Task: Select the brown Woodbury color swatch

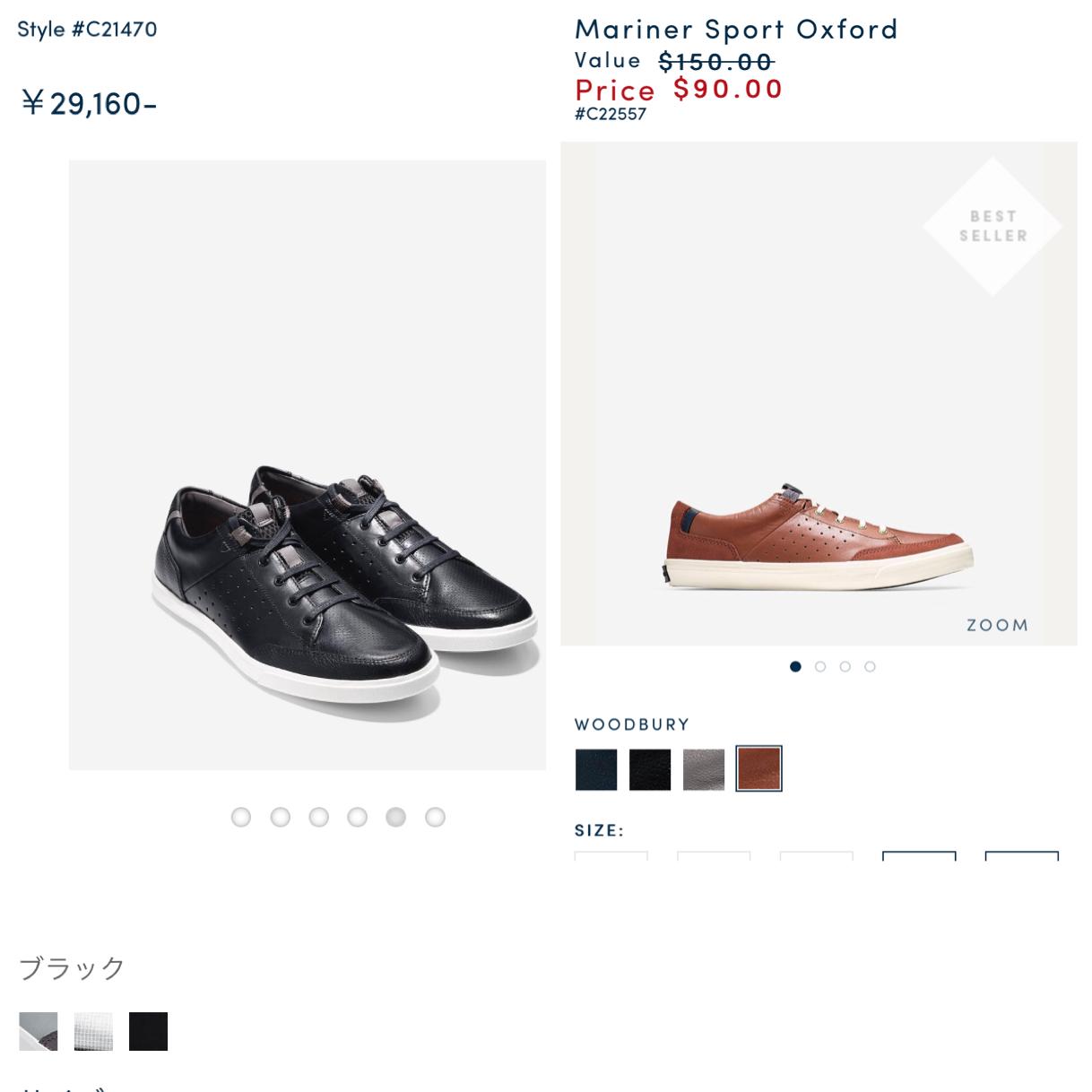Action: click(758, 769)
